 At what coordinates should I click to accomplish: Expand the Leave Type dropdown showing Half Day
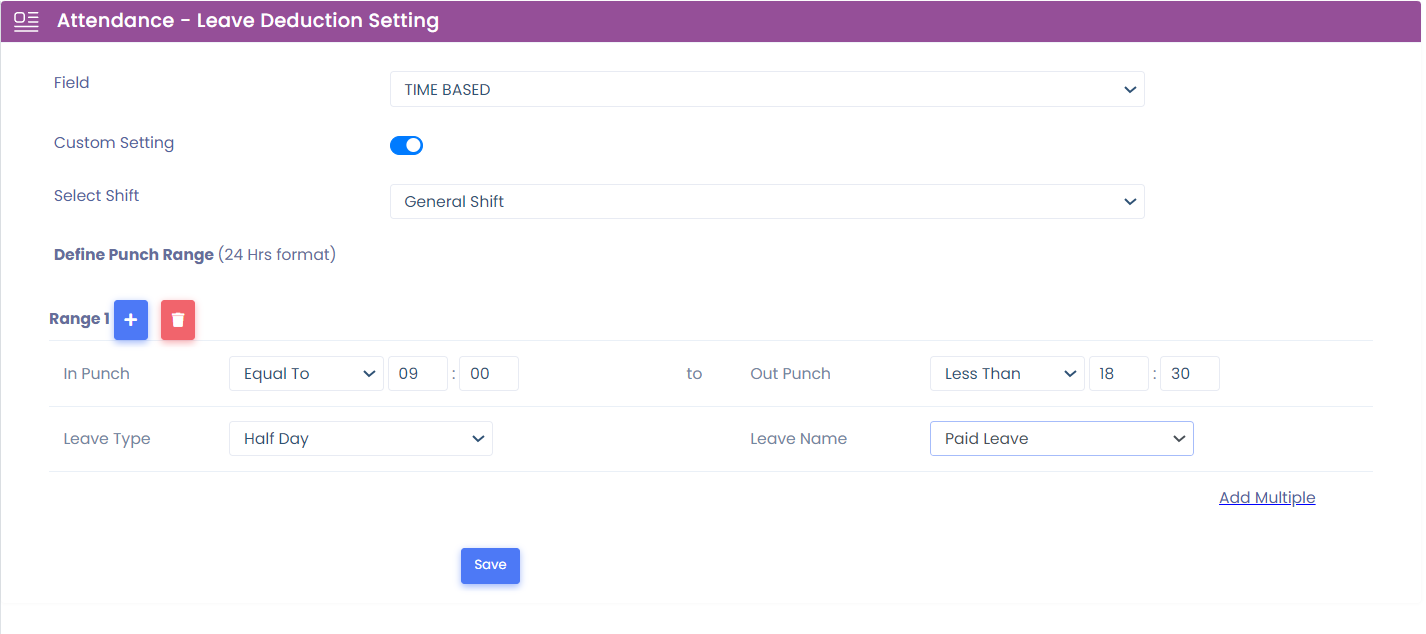pos(360,439)
